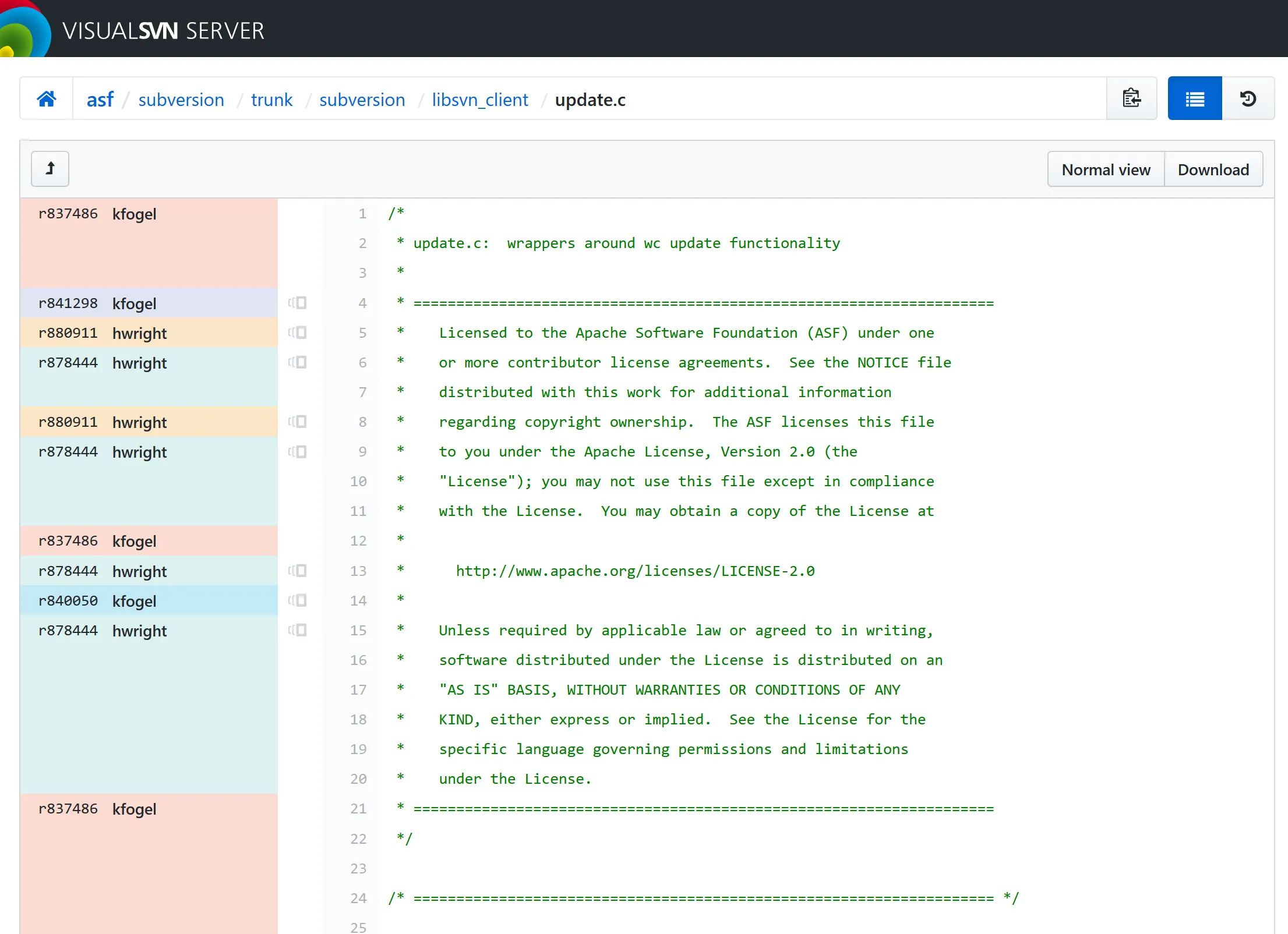Image resolution: width=1288 pixels, height=934 pixels.
Task: Click previous-revision icon on line 13
Action: 298,571
